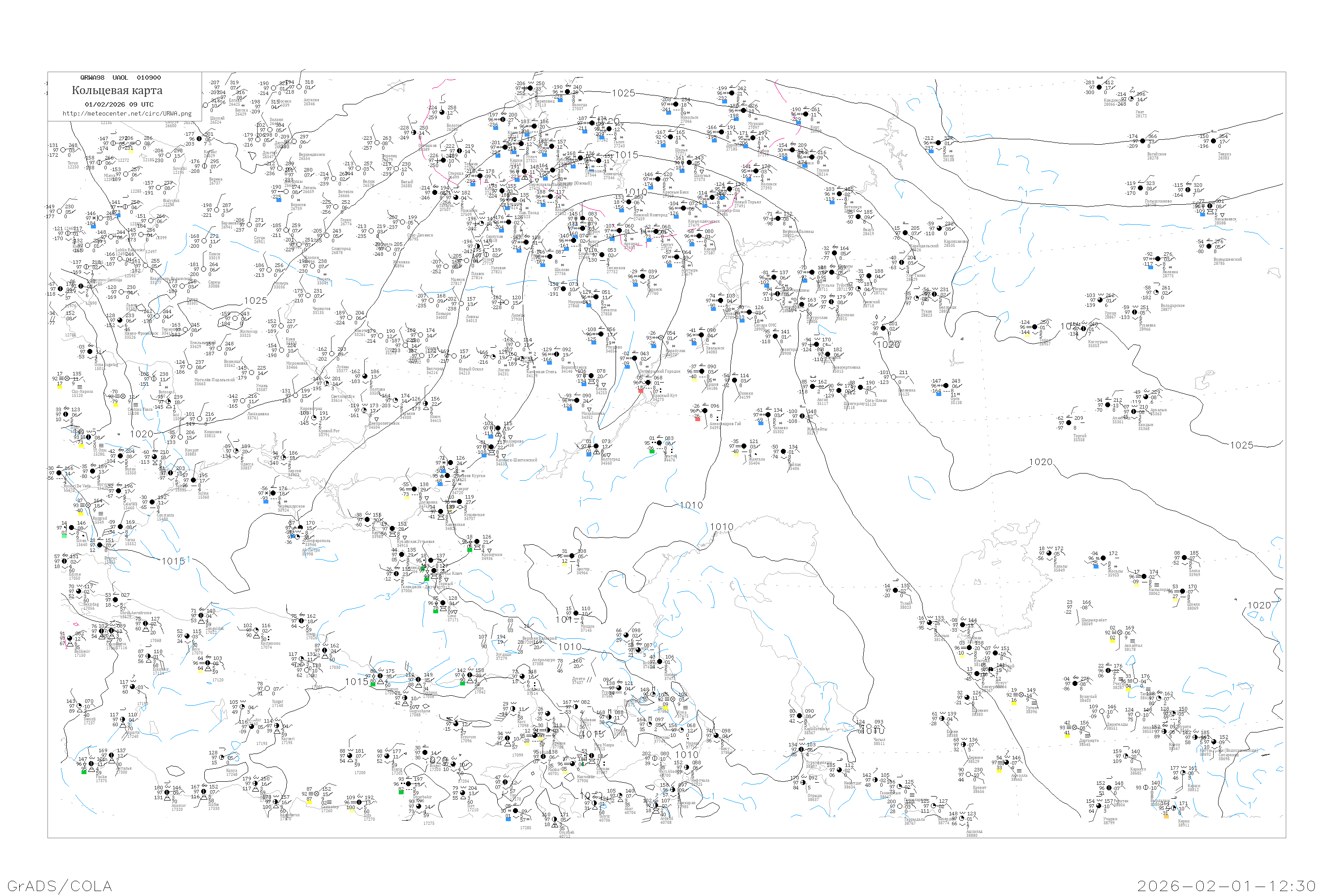
Task: Click the 1025 isobar label at top
Action: [x=624, y=93]
